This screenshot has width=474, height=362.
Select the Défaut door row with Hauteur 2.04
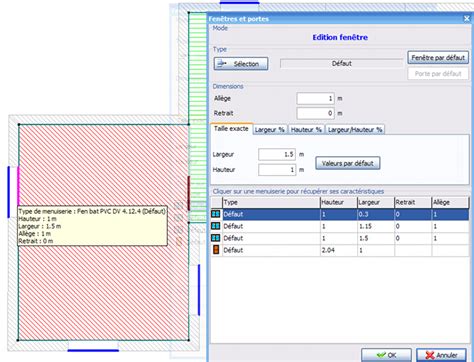point(340,250)
